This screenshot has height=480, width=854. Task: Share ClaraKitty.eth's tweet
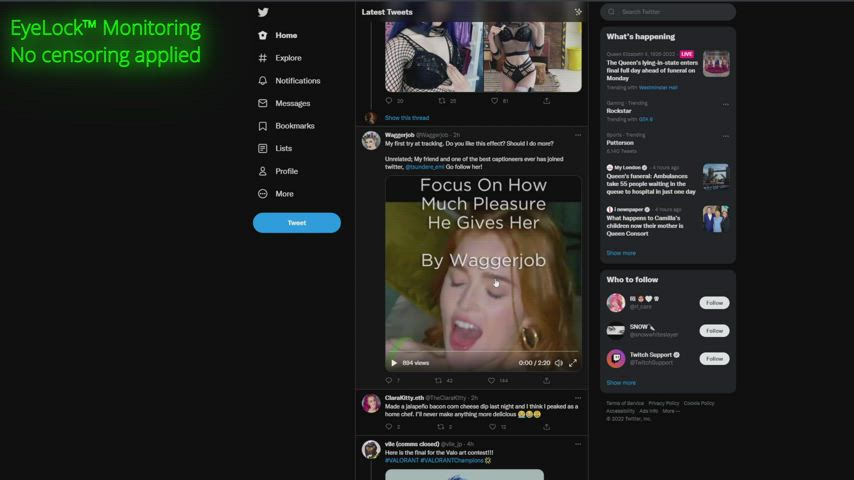coord(546,427)
